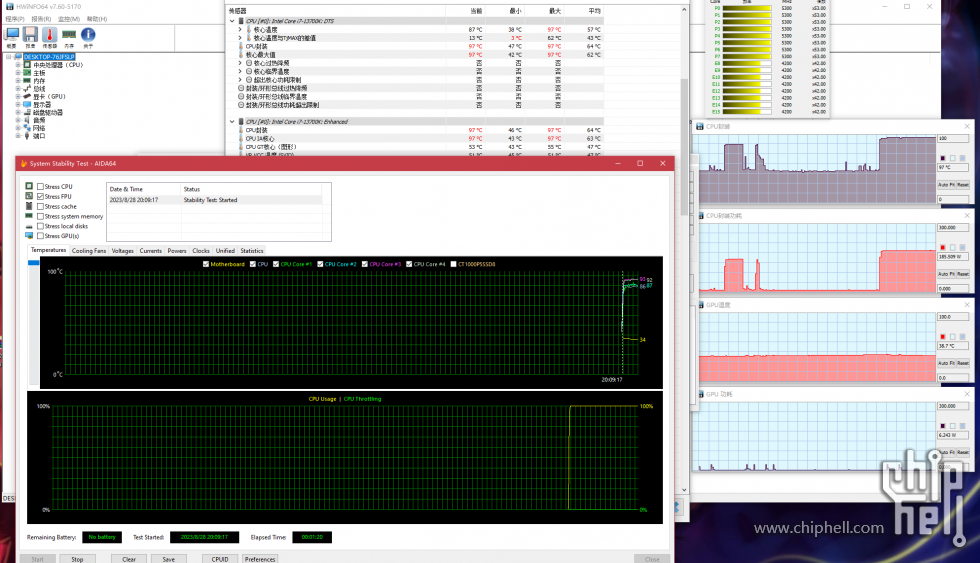Open the 监控(M) menu in HWiNFO
This screenshot has height=563, width=980.
tap(69, 19)
